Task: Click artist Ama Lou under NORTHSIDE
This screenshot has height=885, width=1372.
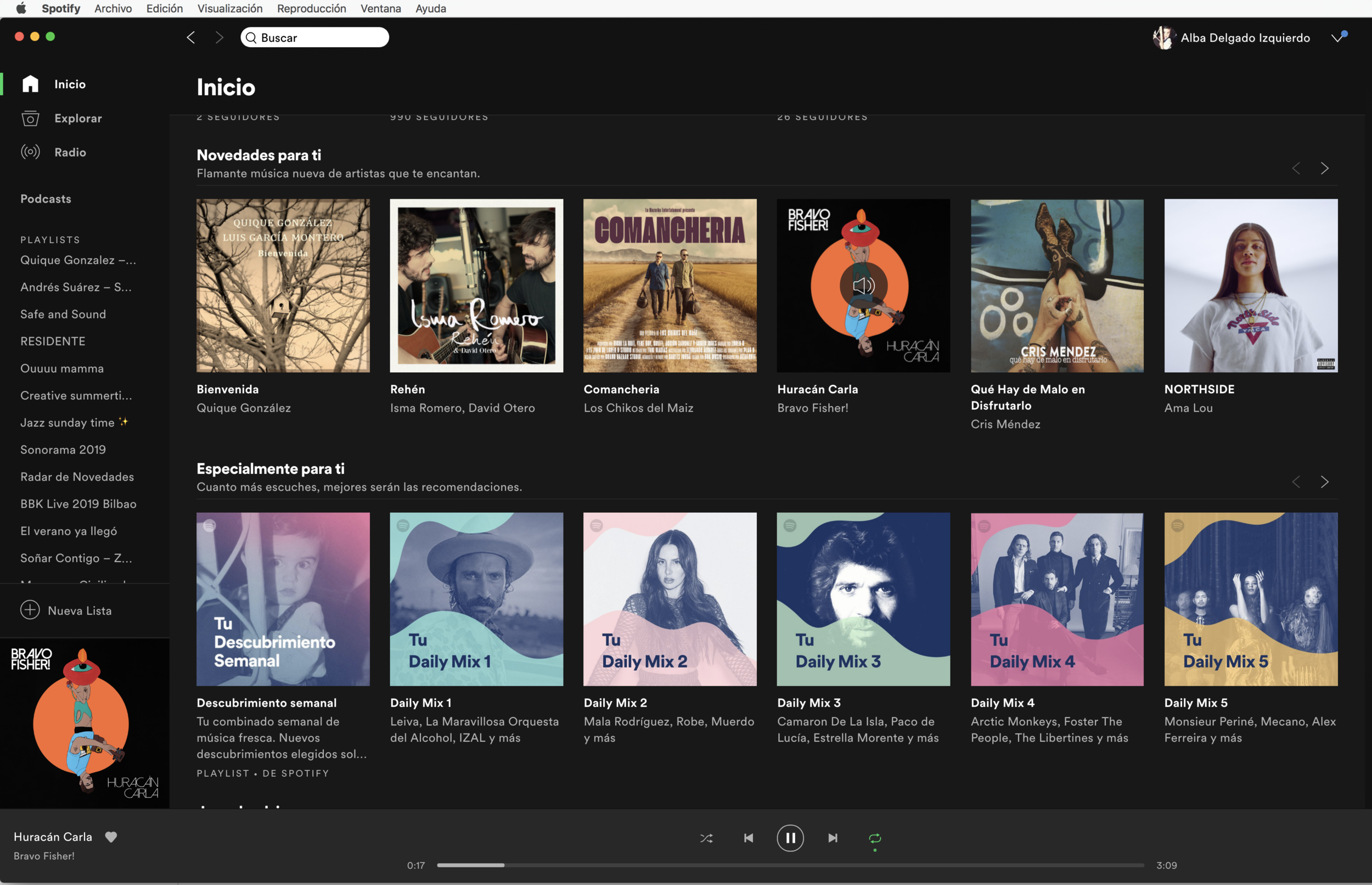Action: (x=1188, y=407)
